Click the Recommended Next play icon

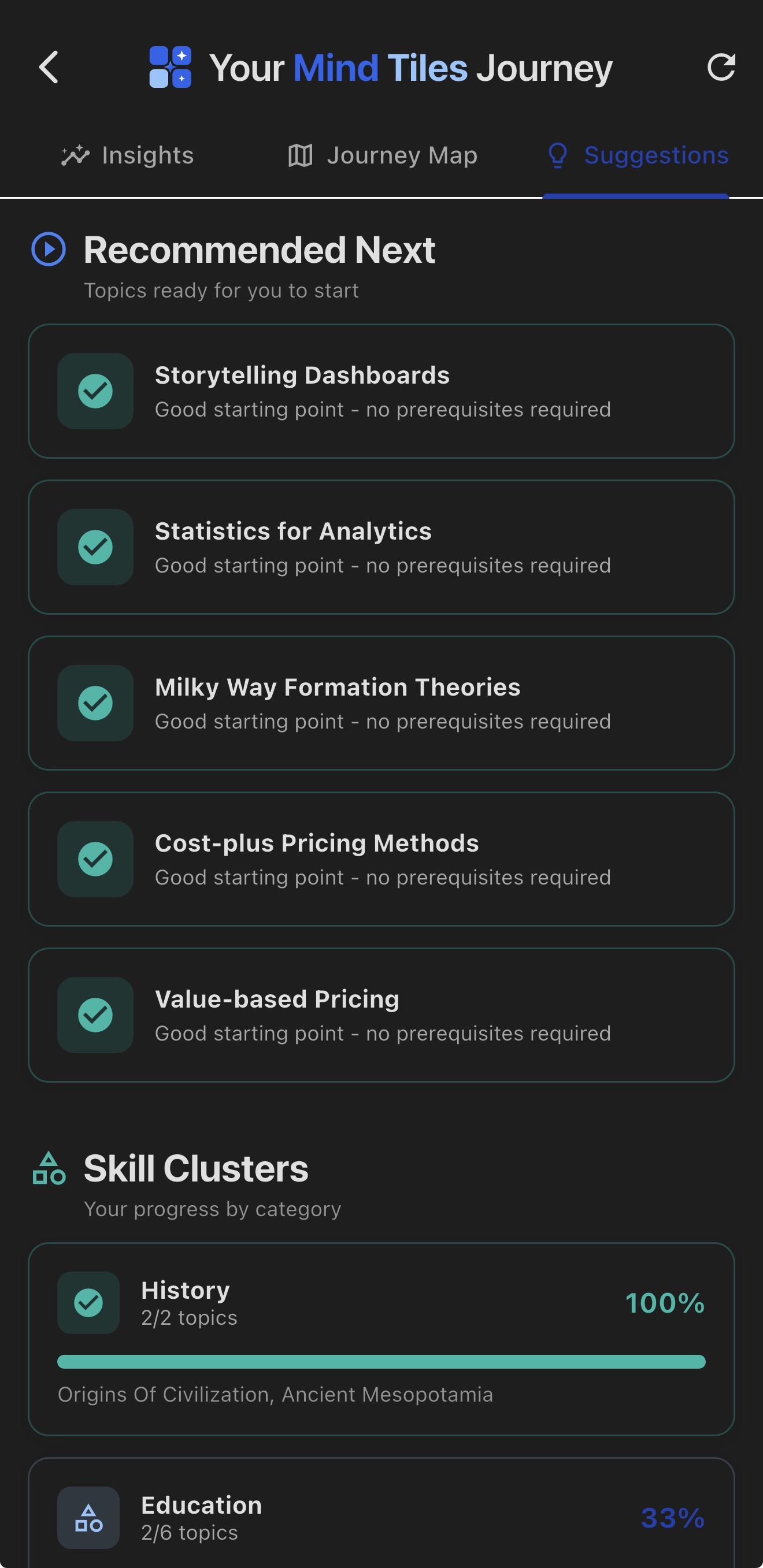(49, 249)
